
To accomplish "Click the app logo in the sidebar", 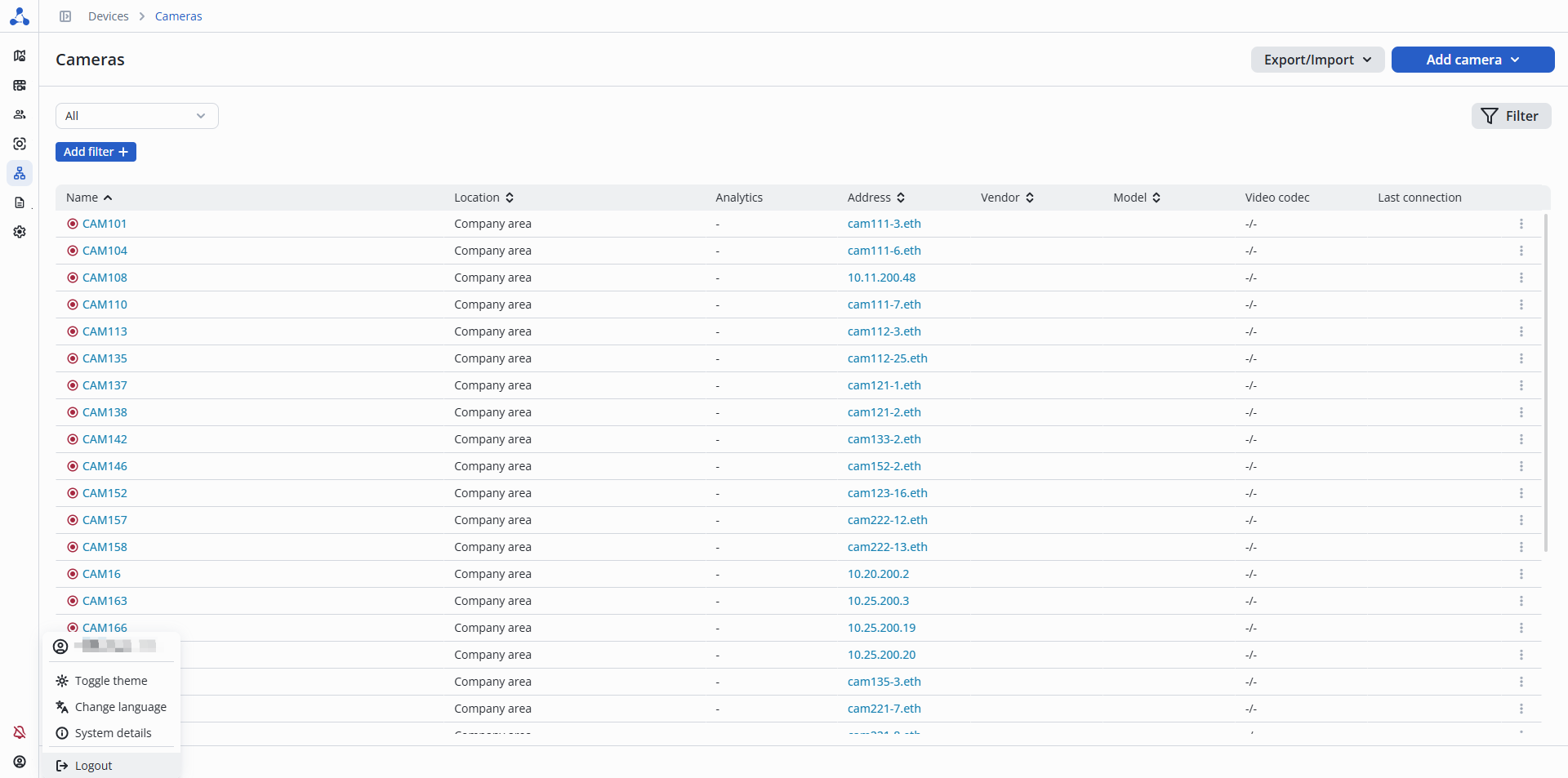I will pos(20,16).
